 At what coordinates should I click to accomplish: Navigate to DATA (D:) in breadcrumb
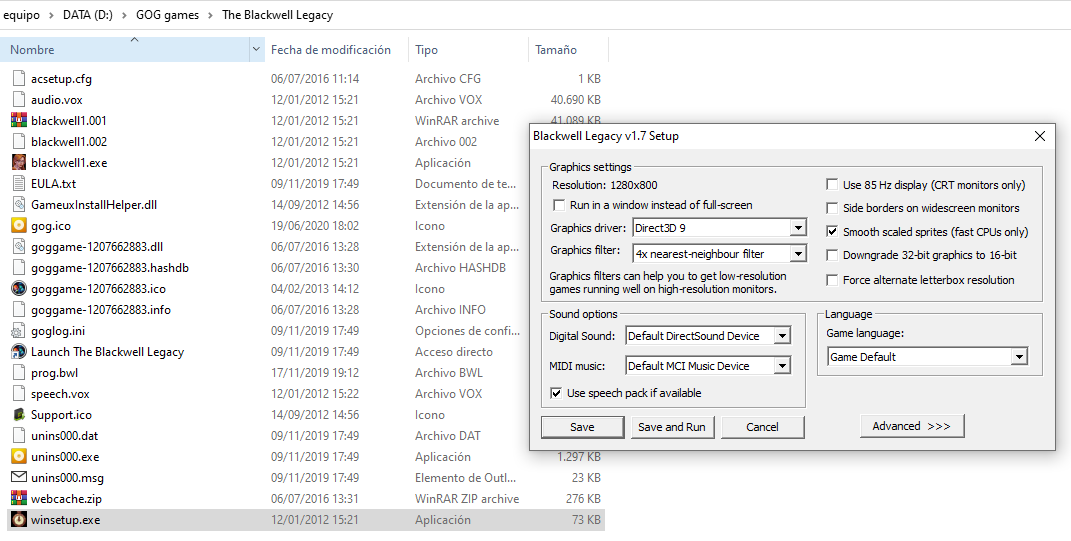click(88, 14)
